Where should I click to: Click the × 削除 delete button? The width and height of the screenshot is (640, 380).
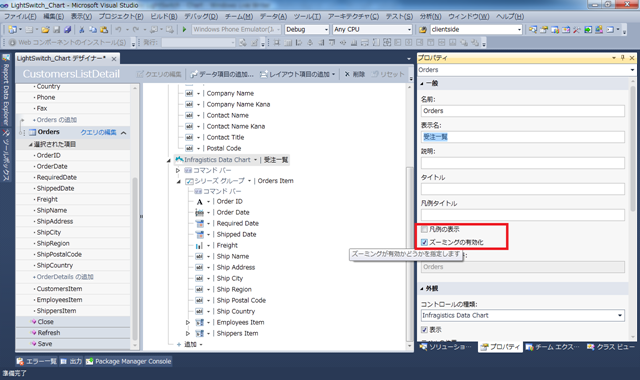(x=354, y=74)
